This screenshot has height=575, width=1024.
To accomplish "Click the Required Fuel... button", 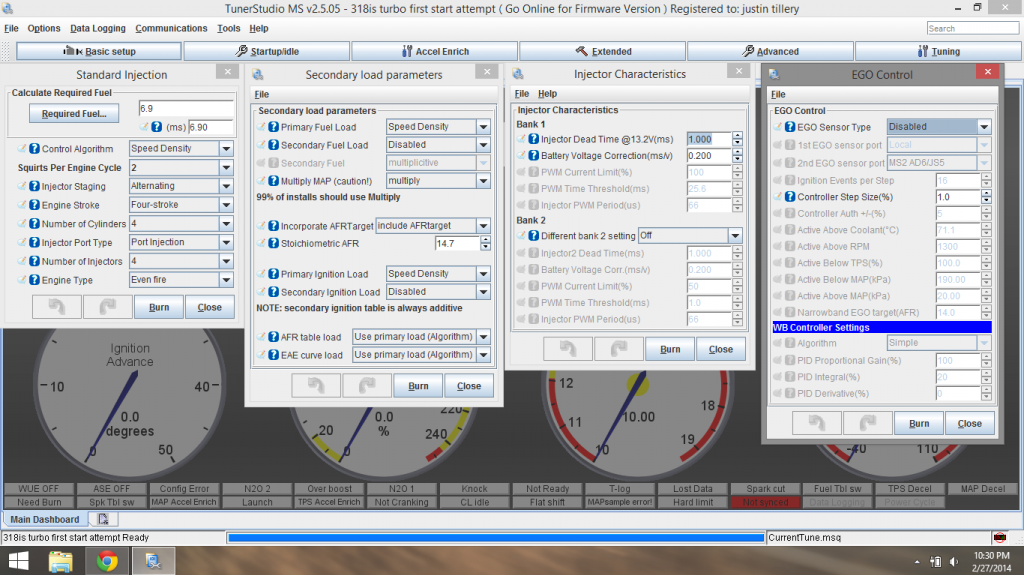I will 74,114.
